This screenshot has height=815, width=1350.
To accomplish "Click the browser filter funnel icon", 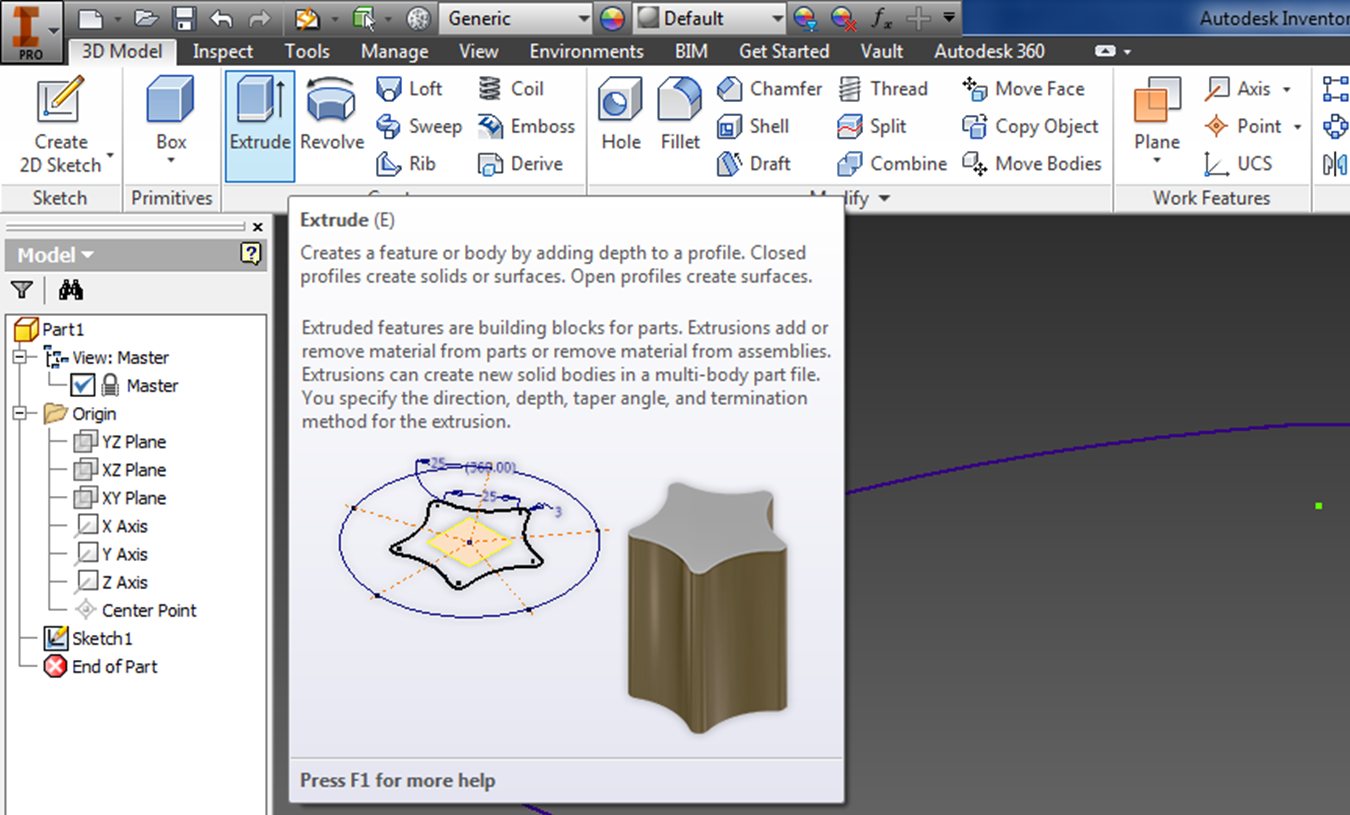I will click(22, 291).
